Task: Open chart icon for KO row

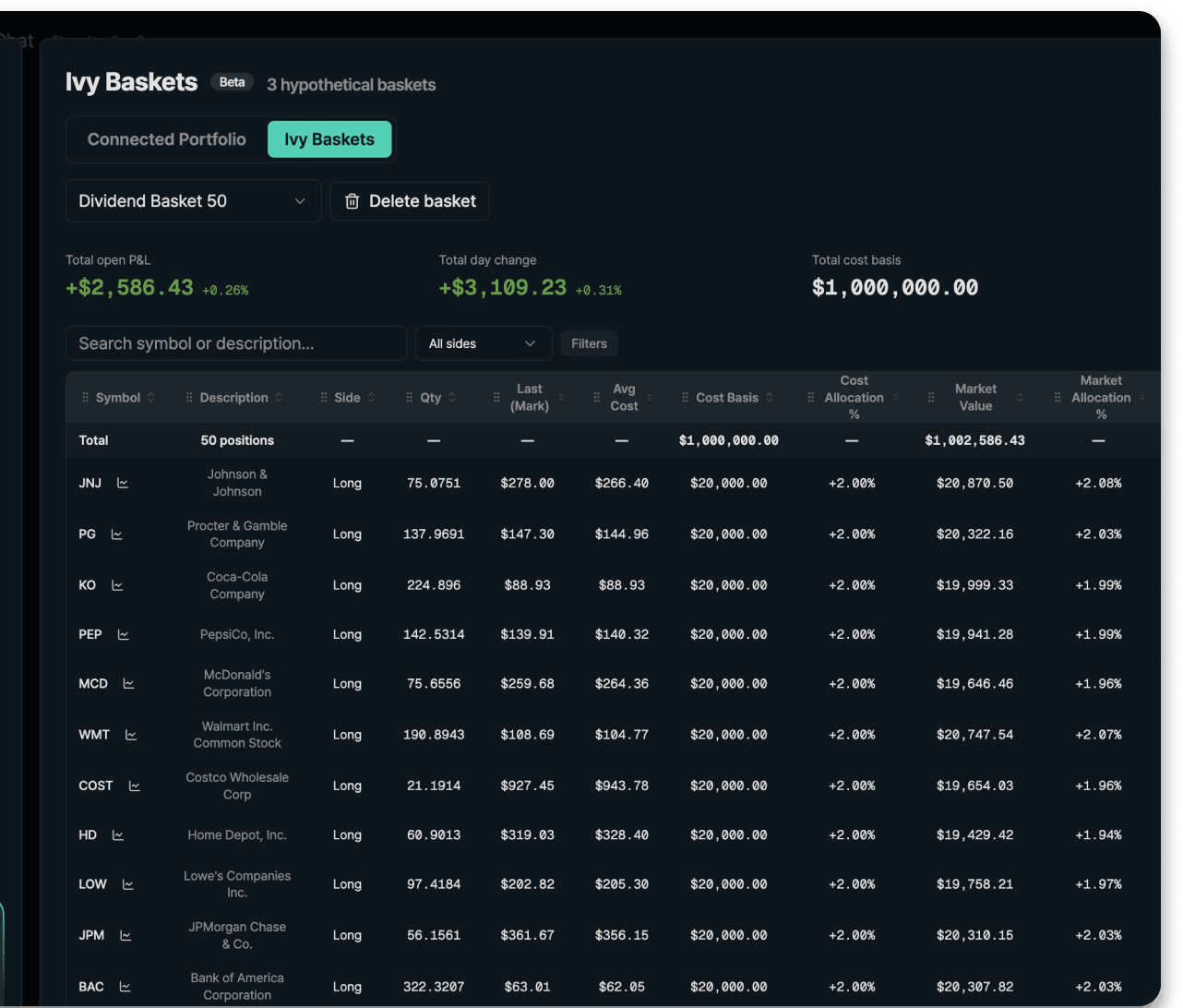Action: 117,585
